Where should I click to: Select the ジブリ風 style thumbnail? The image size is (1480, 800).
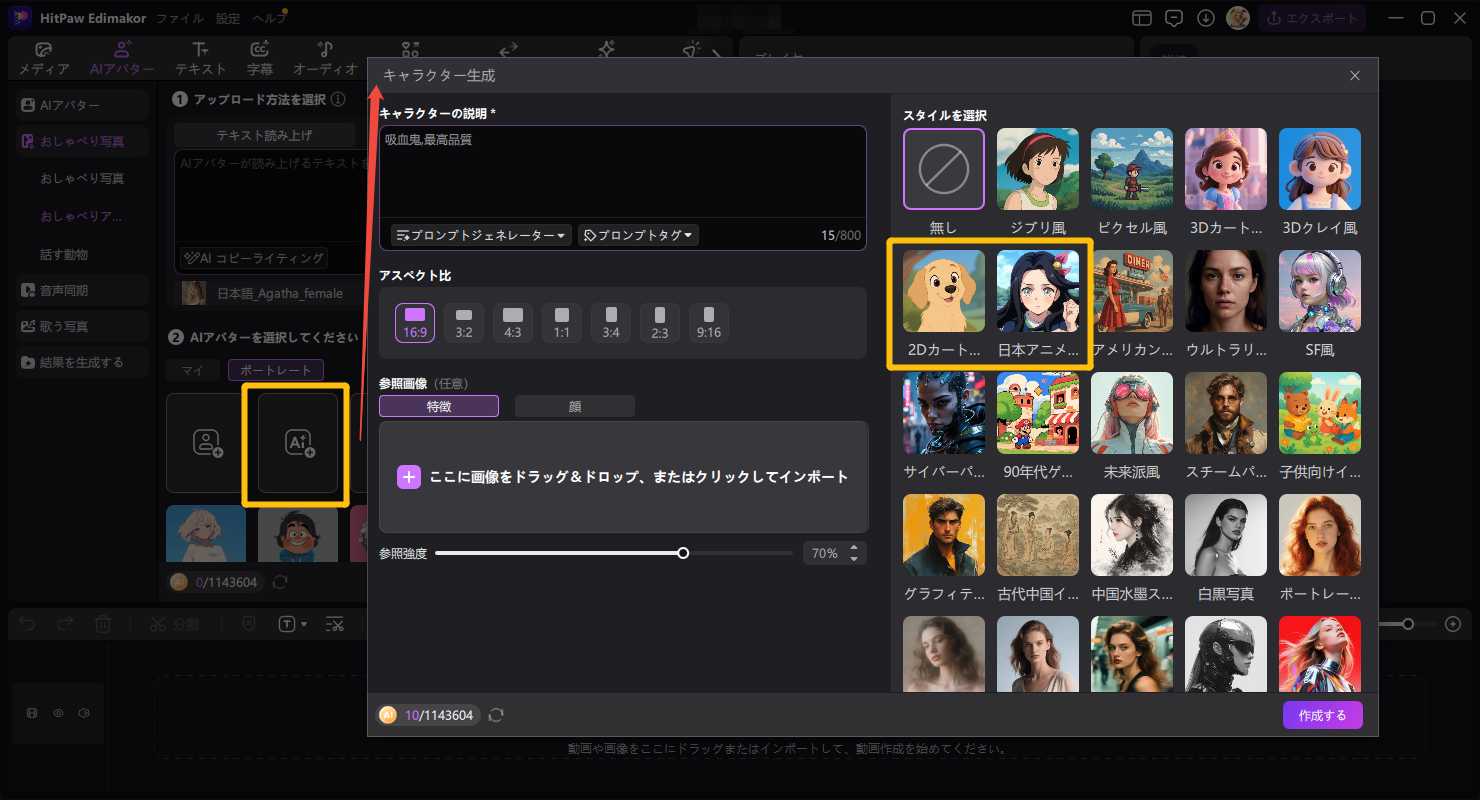point(1037,169)
